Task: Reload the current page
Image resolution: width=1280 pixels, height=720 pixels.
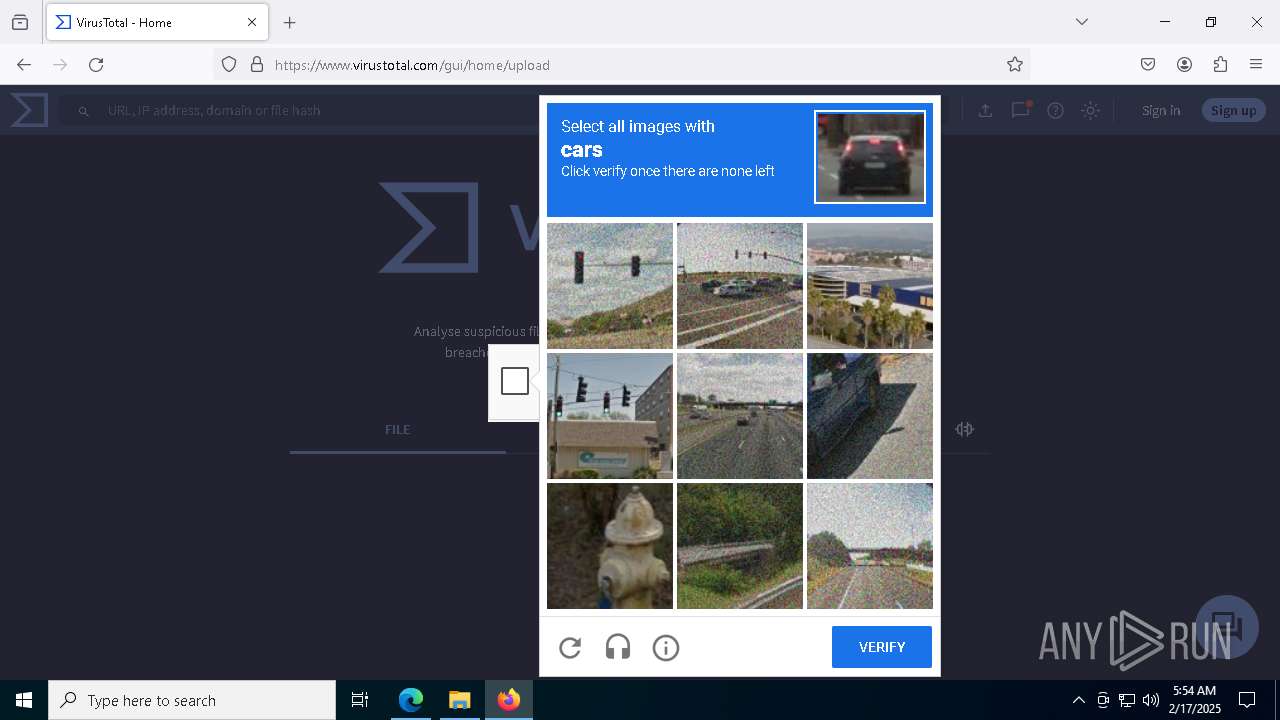Action: 96,65
